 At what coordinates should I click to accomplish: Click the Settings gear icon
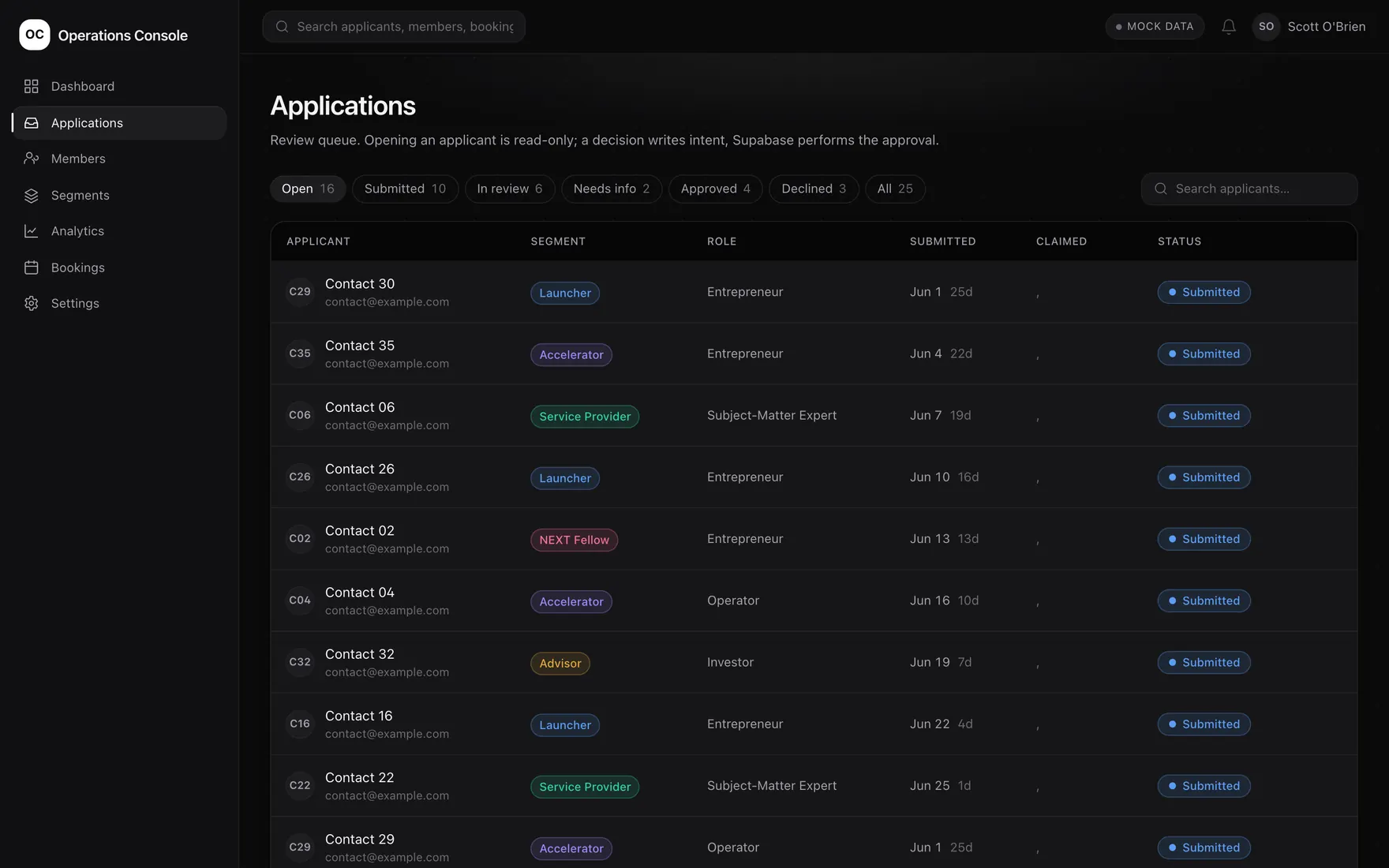pyautogui.click(x=32, y=304)
